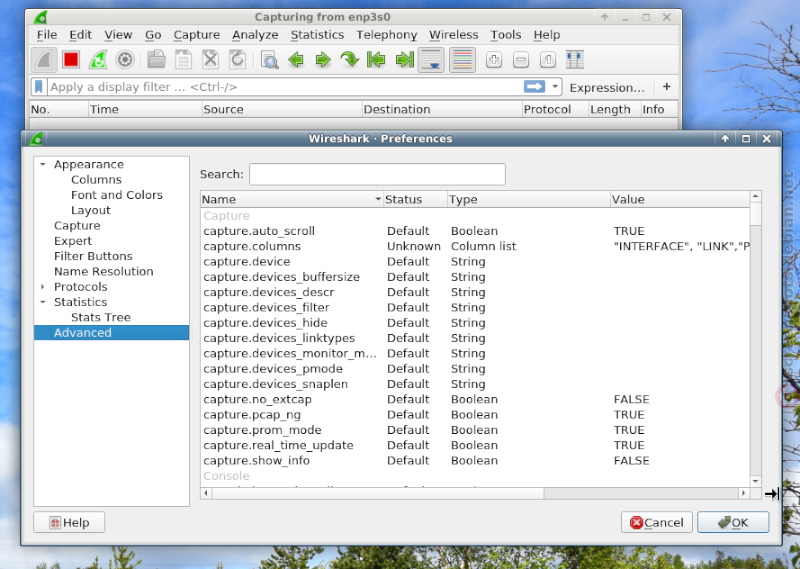Open the Statistics menu
This screenshot has width=800, height=569.
tap(317, 35)
